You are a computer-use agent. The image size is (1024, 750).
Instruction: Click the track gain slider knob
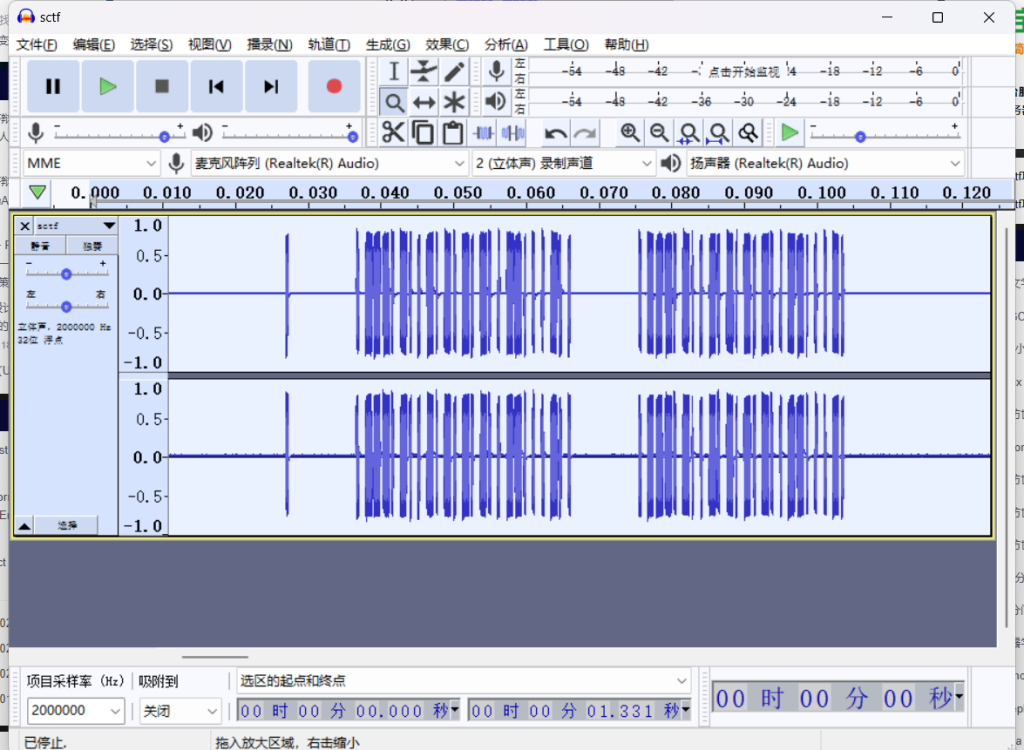[x=66, y=274]
